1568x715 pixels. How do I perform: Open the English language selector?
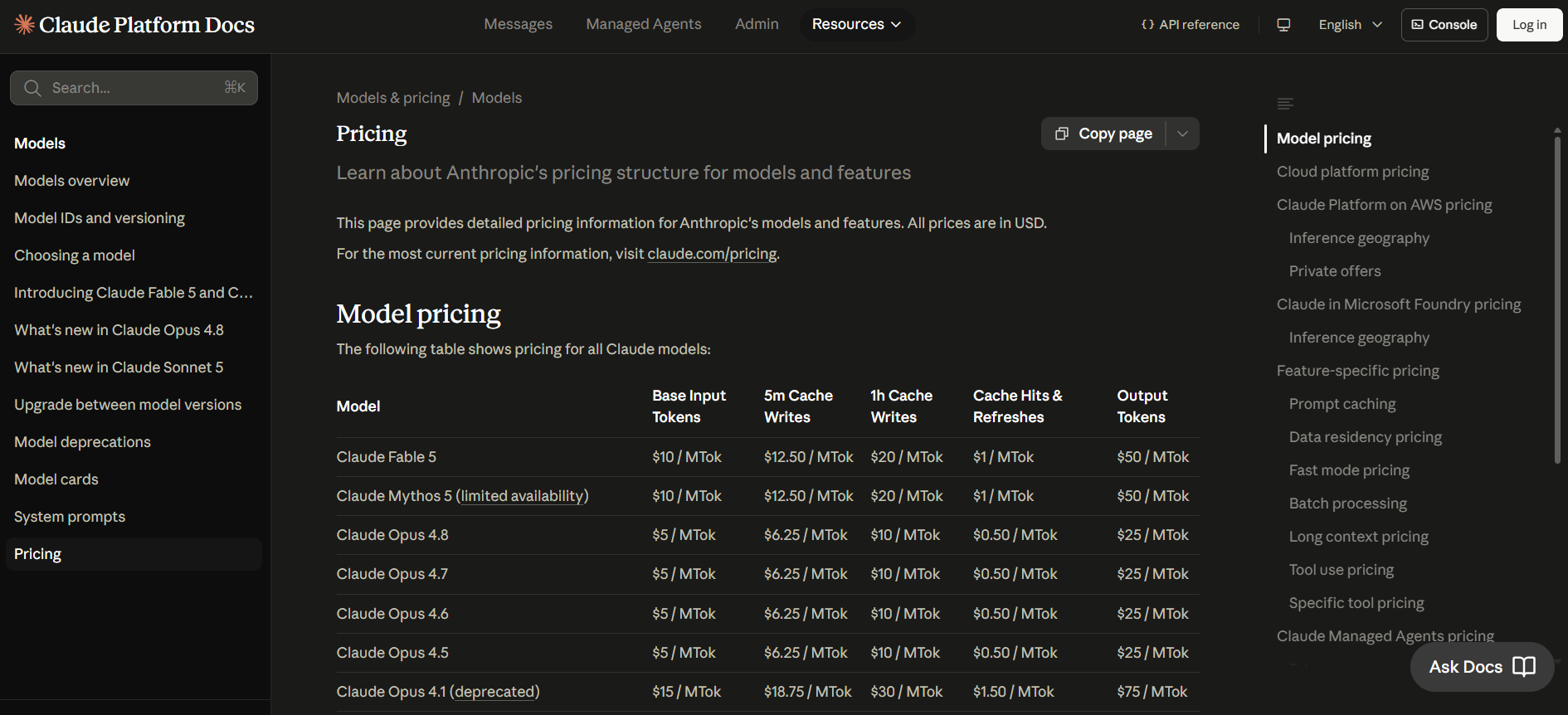click(x=1350, y=25)
